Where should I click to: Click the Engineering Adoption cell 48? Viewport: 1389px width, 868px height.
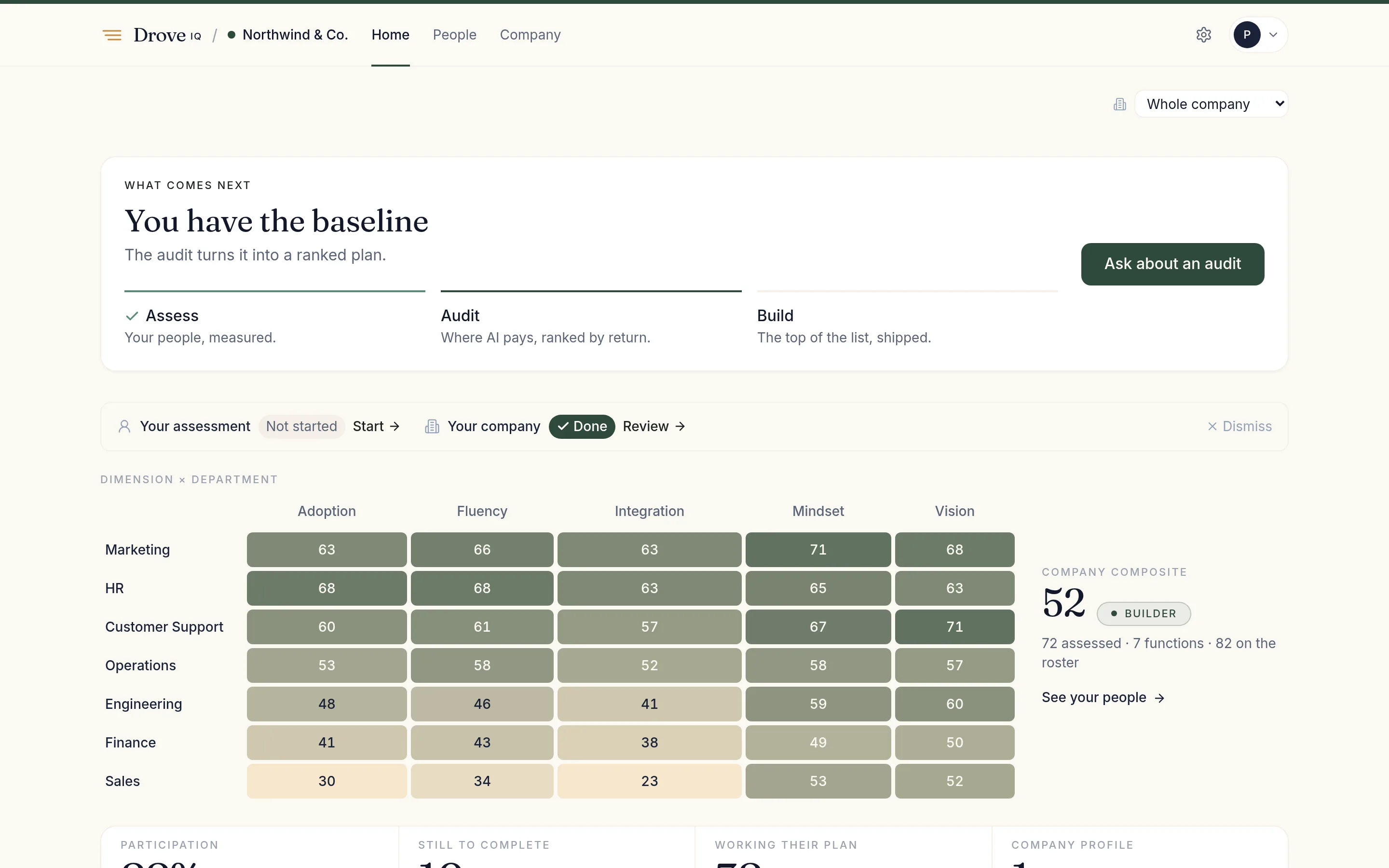click(x=327, y=704)
